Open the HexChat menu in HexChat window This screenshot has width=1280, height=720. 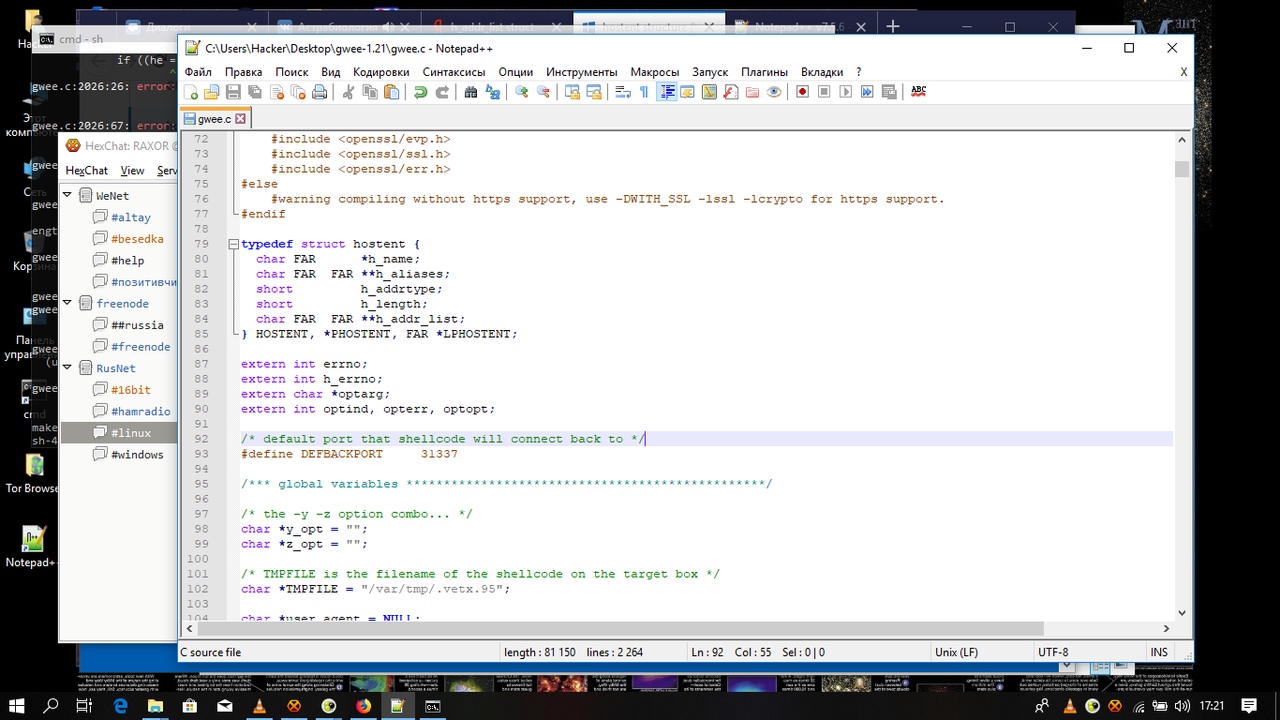[86, 171]
